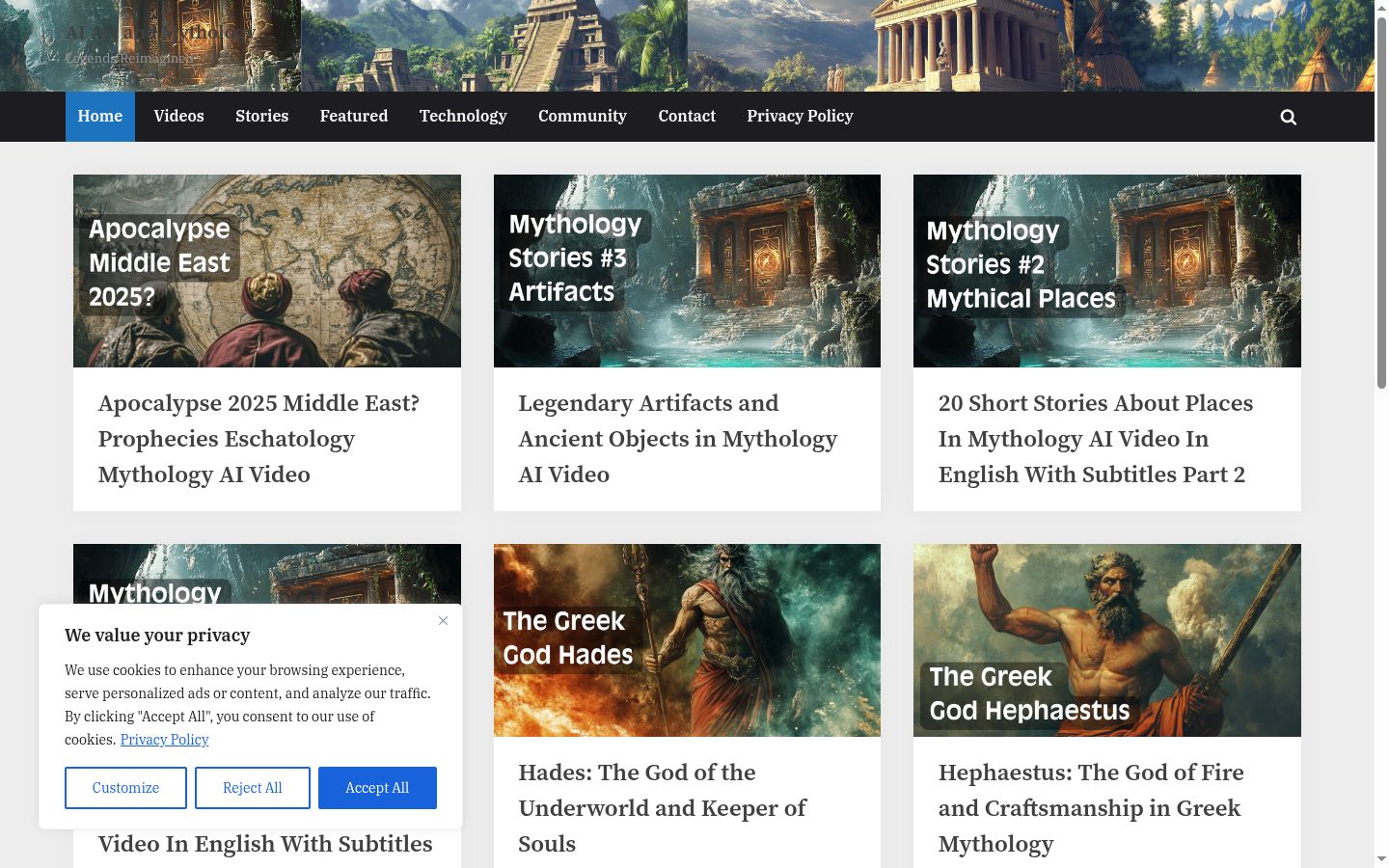Read the Apocalypse 2025 Middle East post title
This screenshot has height=868, width=1389.
[x=259, y=439]
